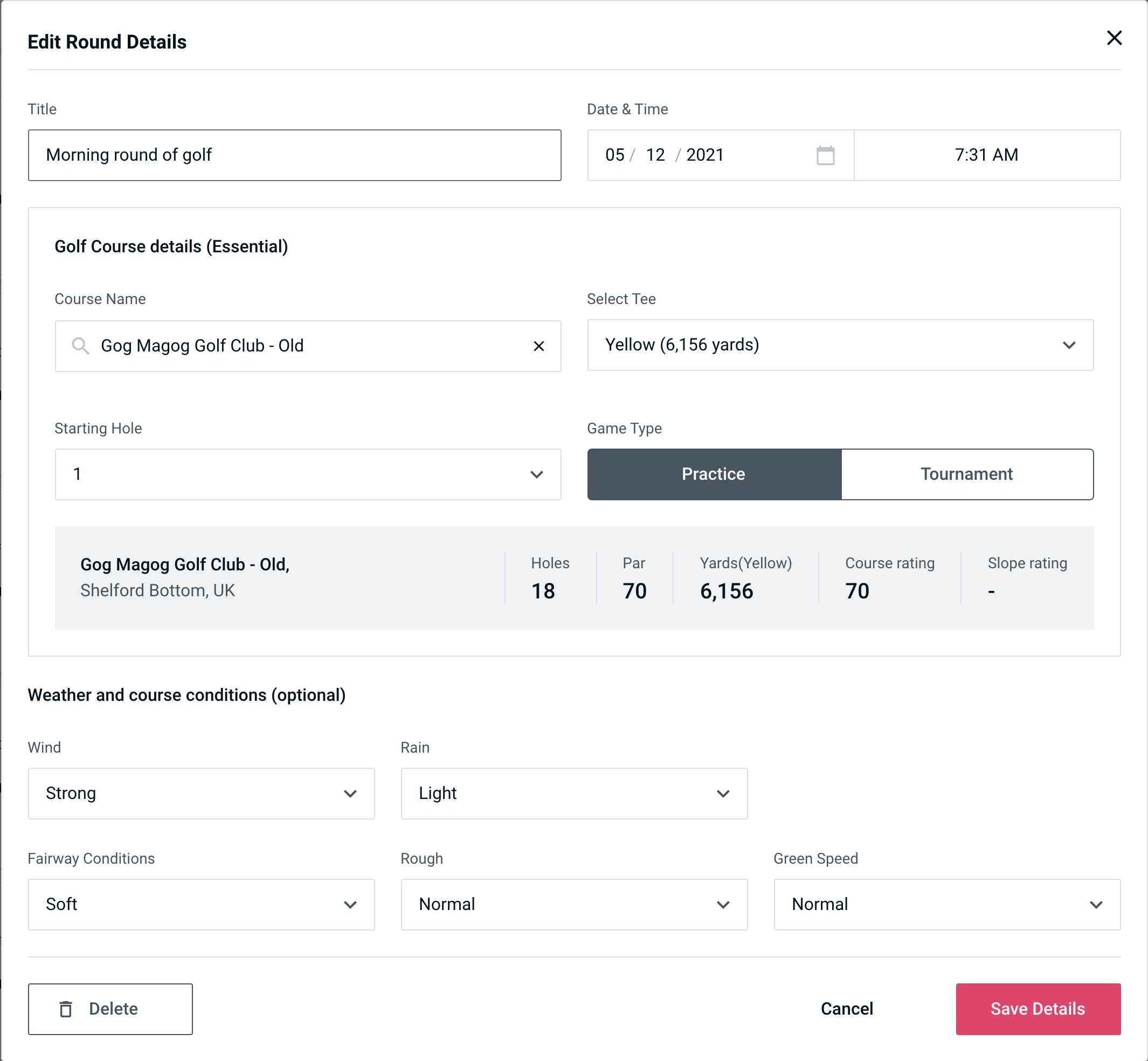Image resolution: width=1148 pixels, height=1061 pixels.
Task: Select Practice game type toggle
Action: [x=713, y=474]
